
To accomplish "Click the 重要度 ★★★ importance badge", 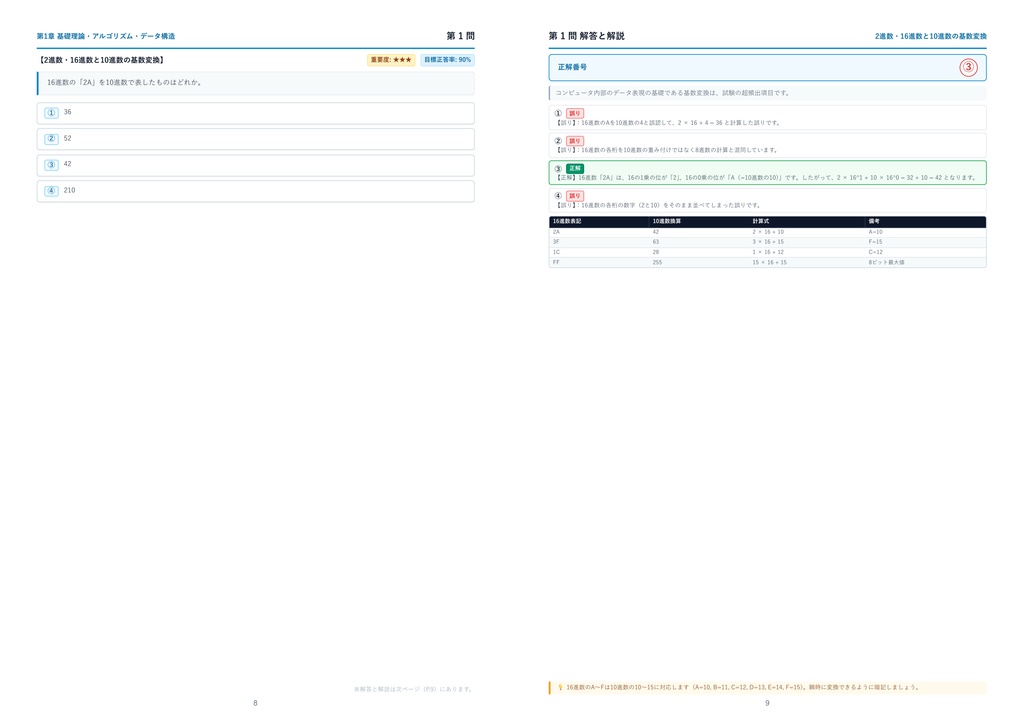I will pyautogui.click(x=391, y=60).
